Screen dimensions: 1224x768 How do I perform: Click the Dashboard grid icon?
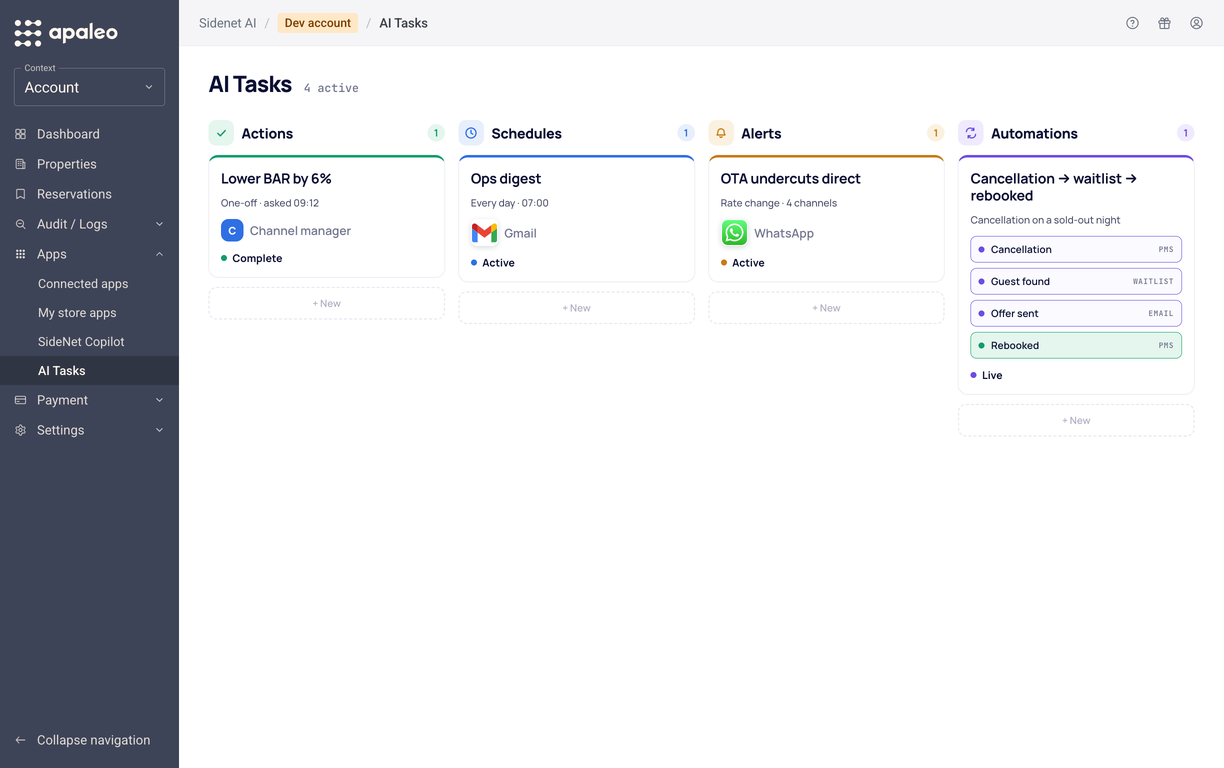[20, 134]
